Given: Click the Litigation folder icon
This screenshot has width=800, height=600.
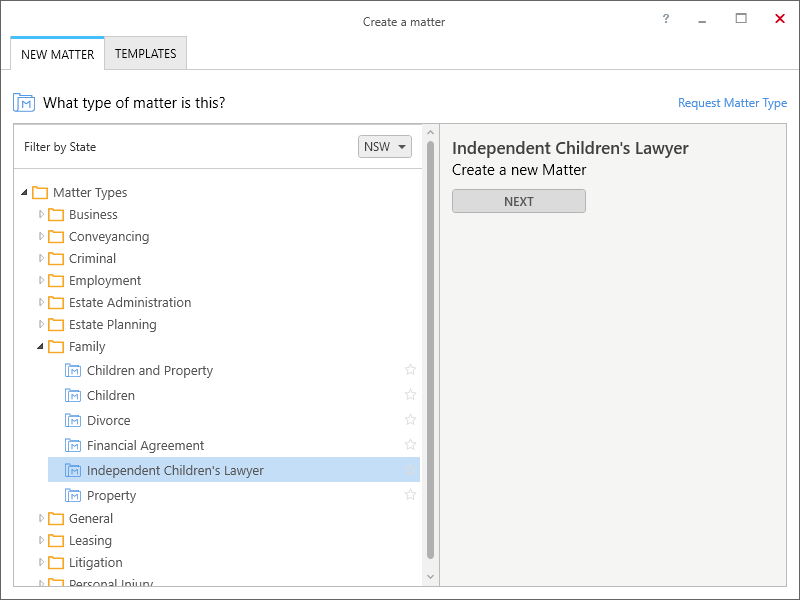Looking at the screenshot, I should 56,563.
